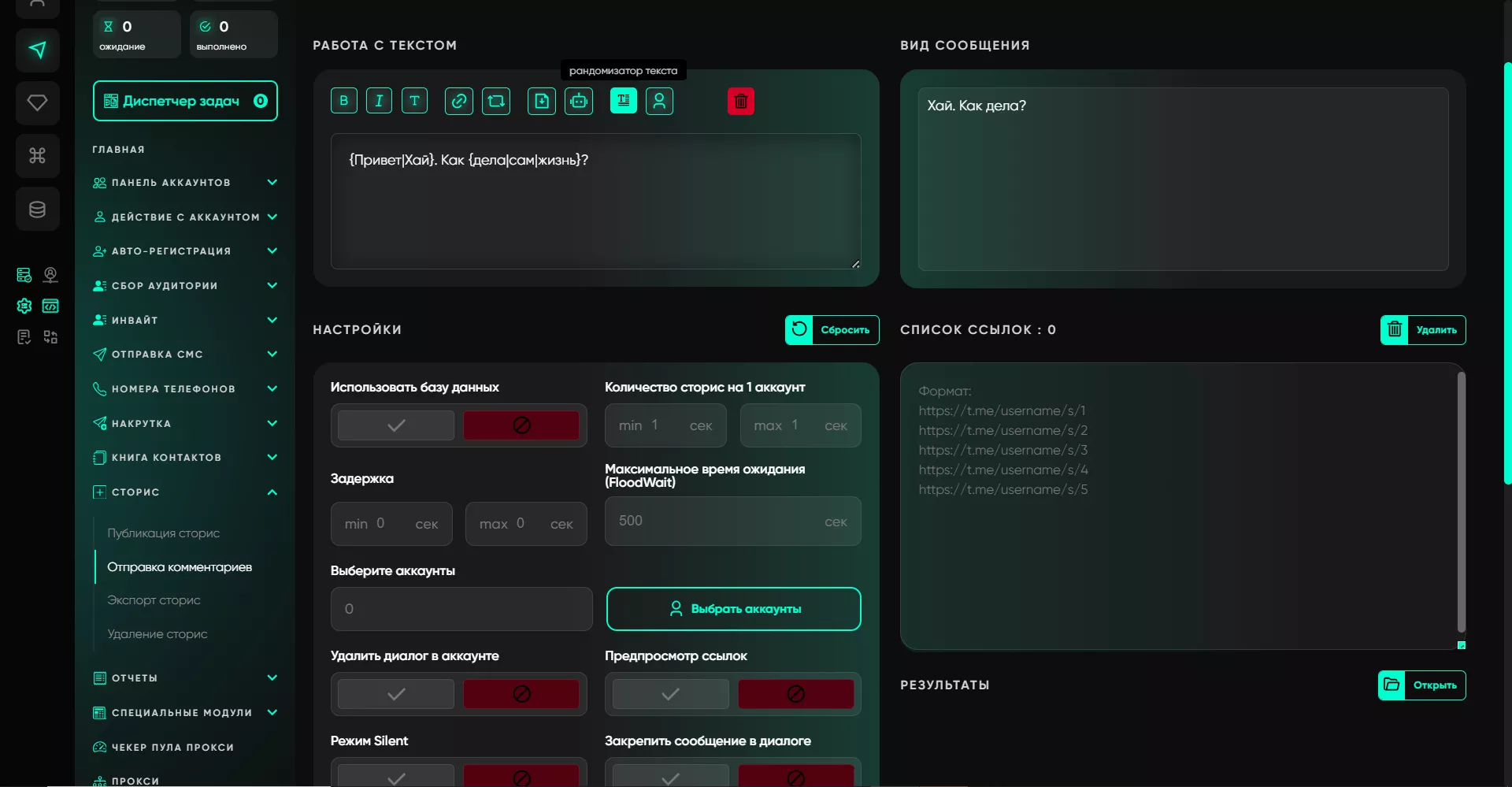This screenshot has height=787, width=1512.
Task: Click the paper plane icon in left rail
Action: [37, 50]
